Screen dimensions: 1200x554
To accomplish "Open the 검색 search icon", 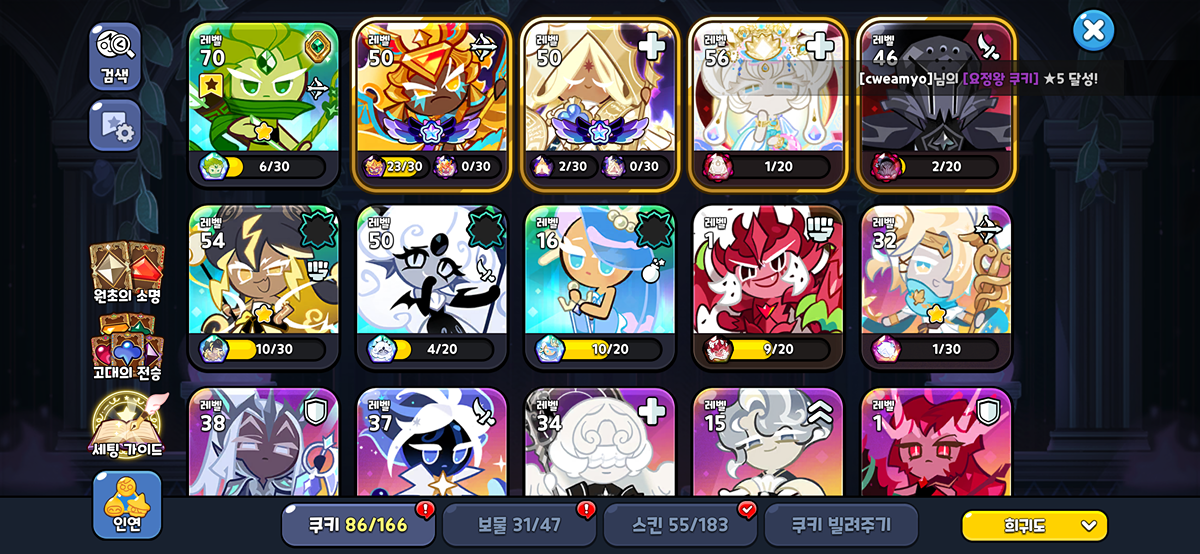I will (115, 57).
